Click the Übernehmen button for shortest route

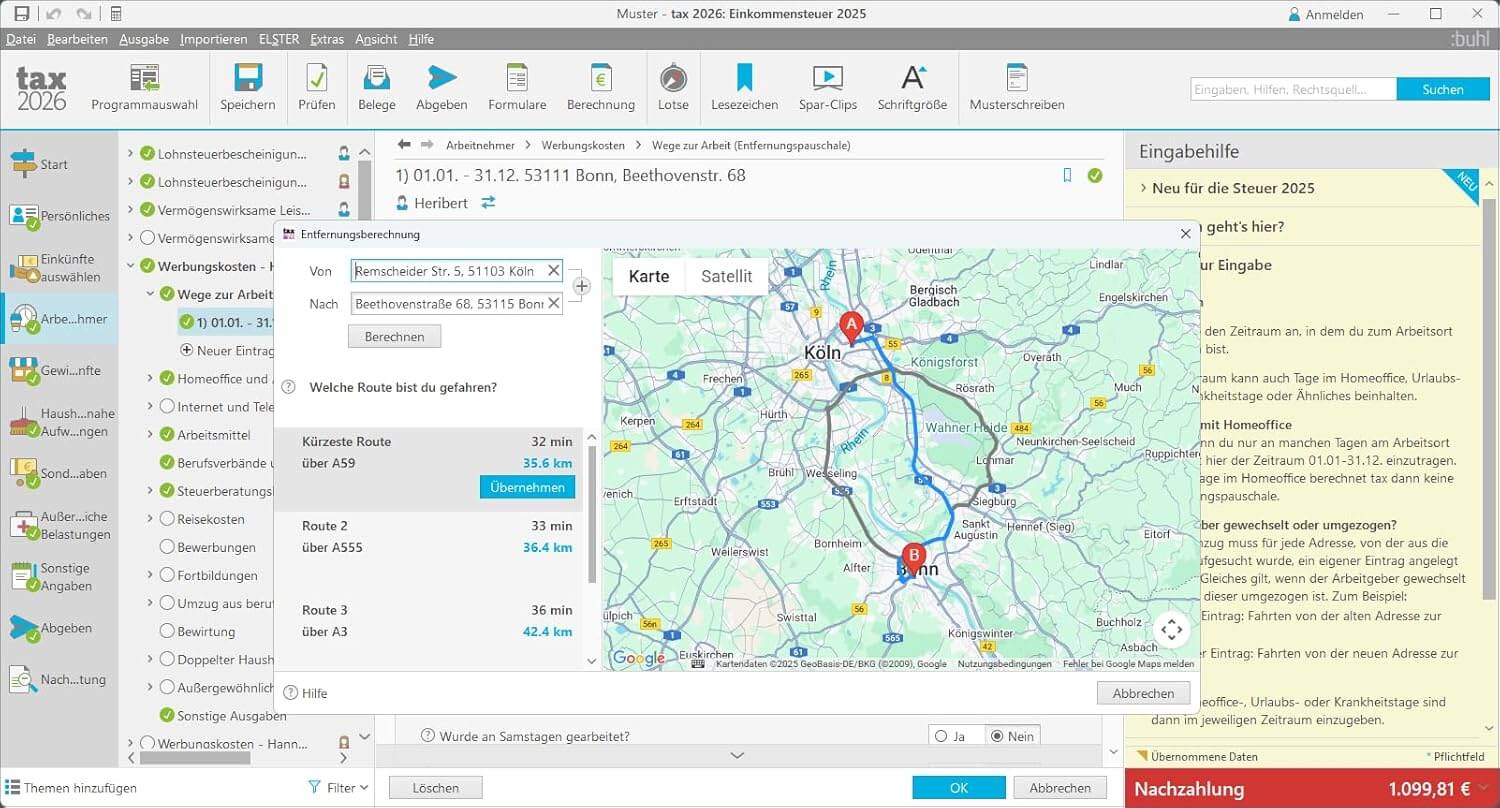tap(527, 488)
